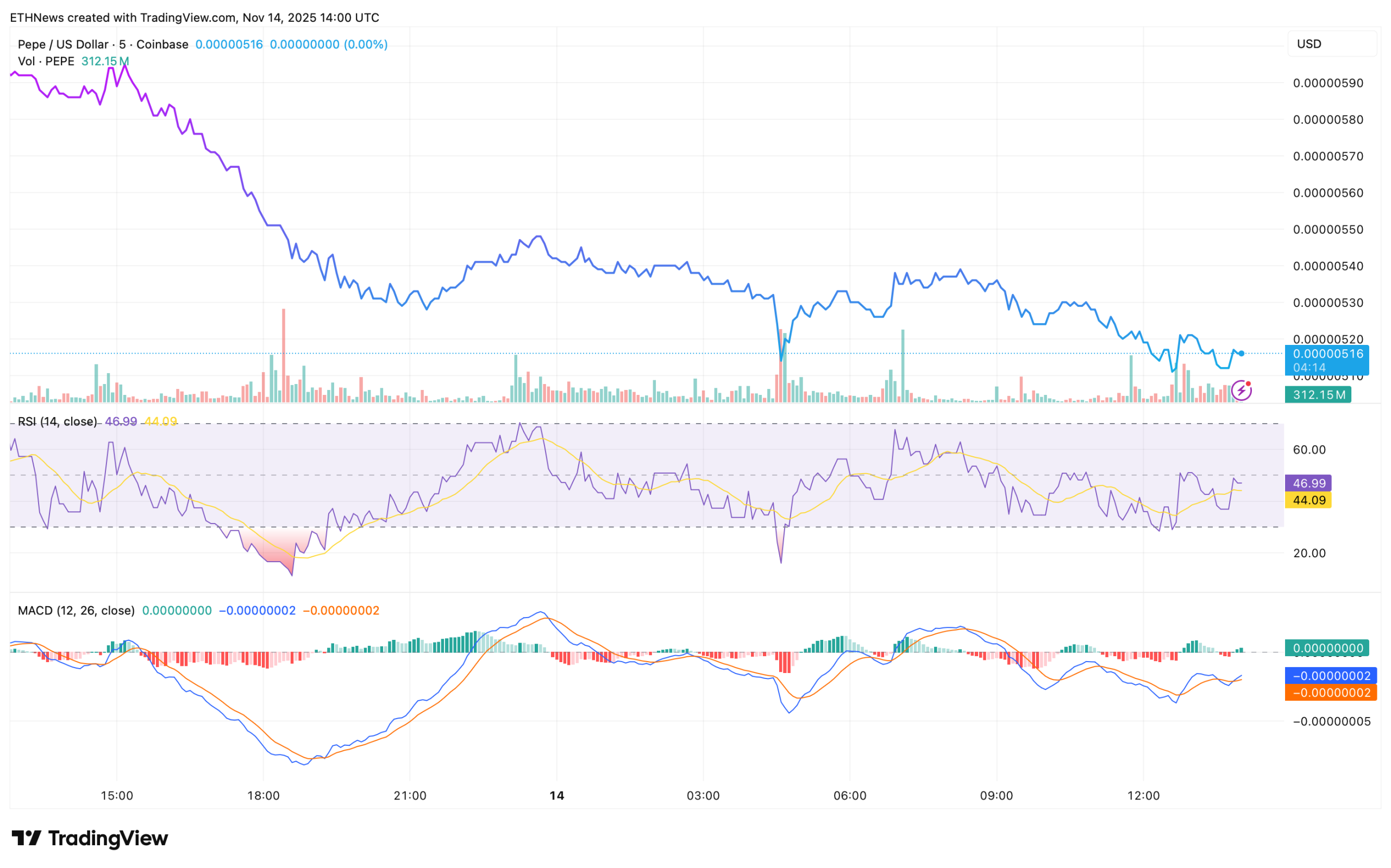Screen dimensions: 1391x868
Task: Click the yellow 44.09 RSI average tag
Action: click(1308, 500)
